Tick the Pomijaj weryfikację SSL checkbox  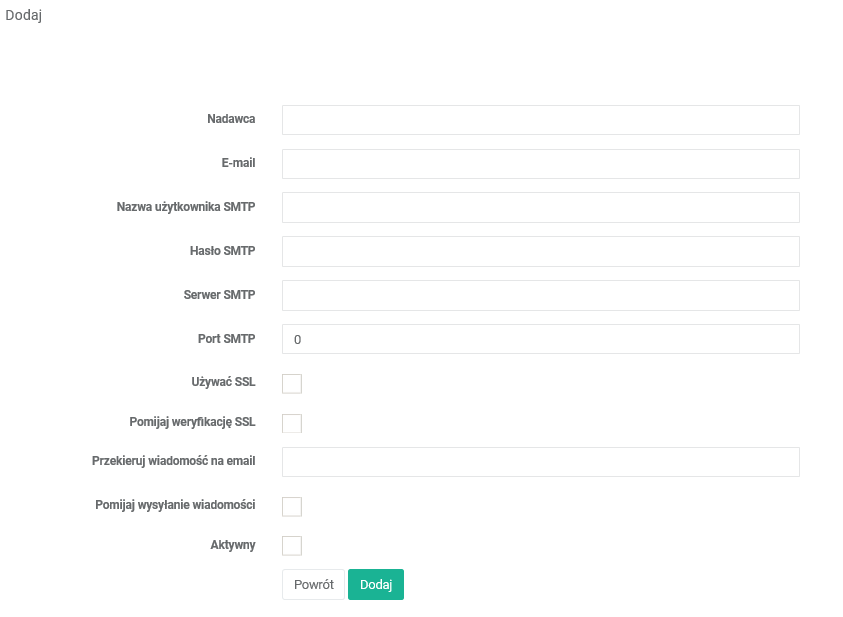pos(292,423)
